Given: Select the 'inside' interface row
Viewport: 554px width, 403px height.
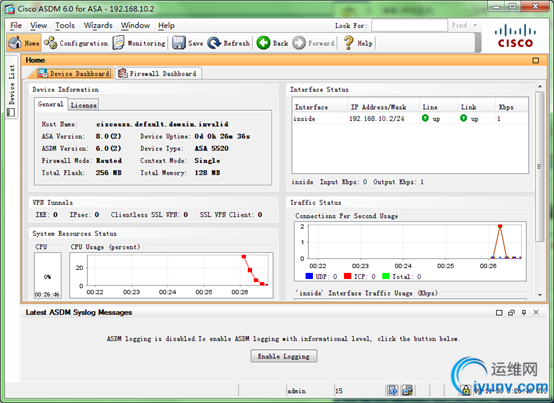Looking at the screenshot, I should pos(410,119).
